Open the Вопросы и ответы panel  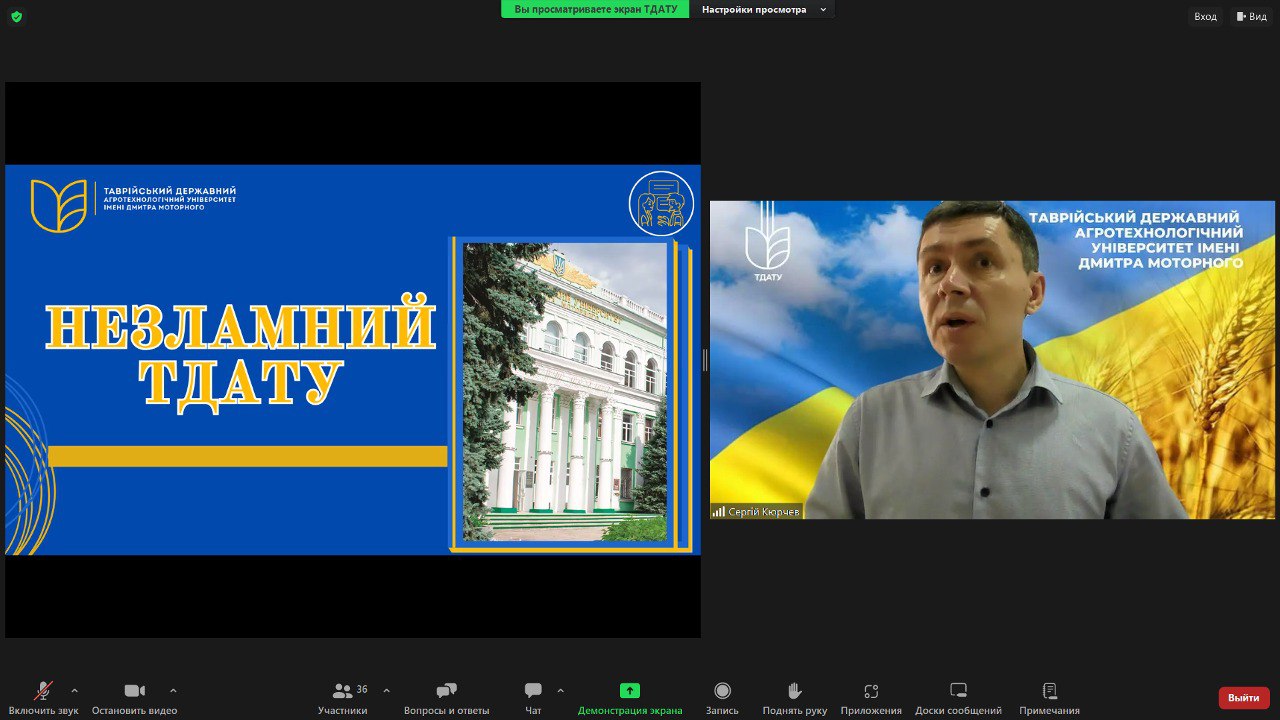point(447,698)
